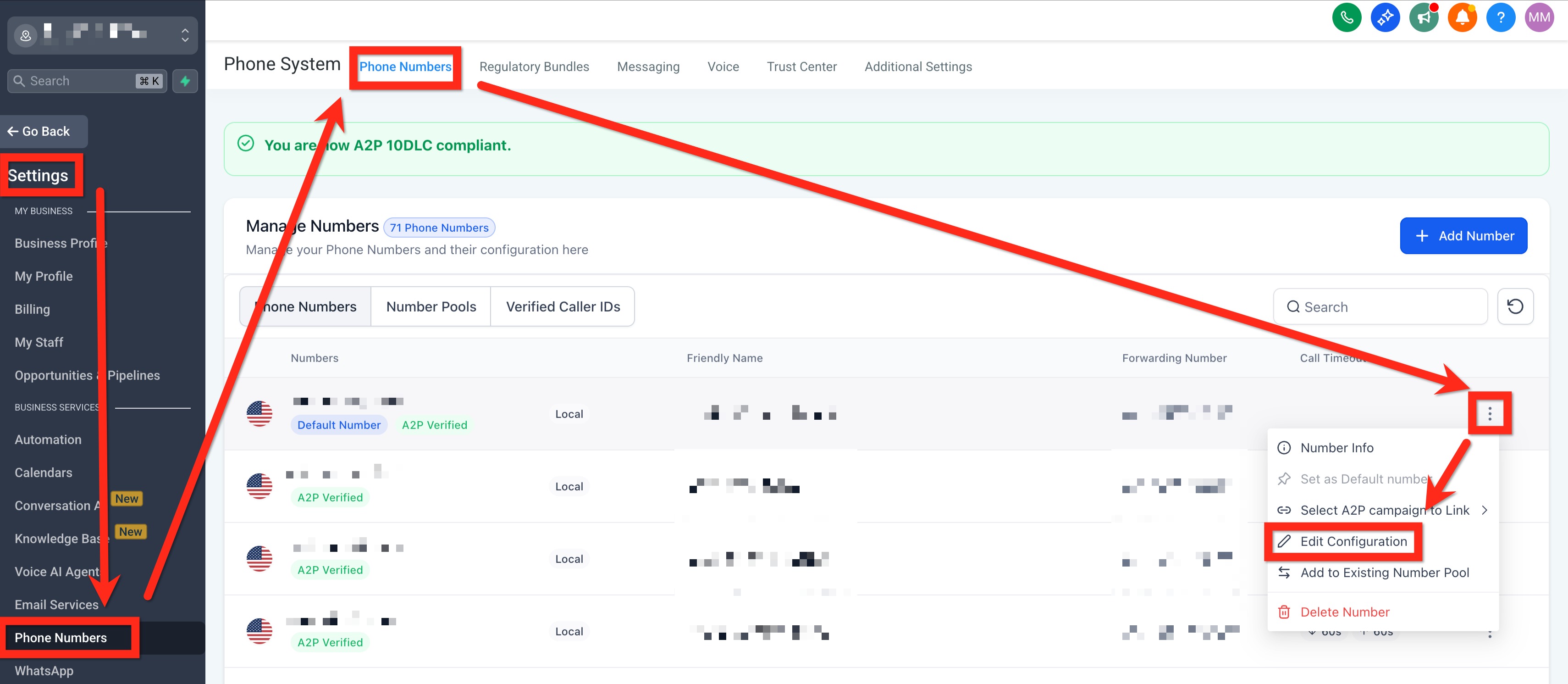1568x684 pixels.
Task: Expand the Select A2P campaign to Link submenu
Action: pyautogui.click(x=1384, y=511)
